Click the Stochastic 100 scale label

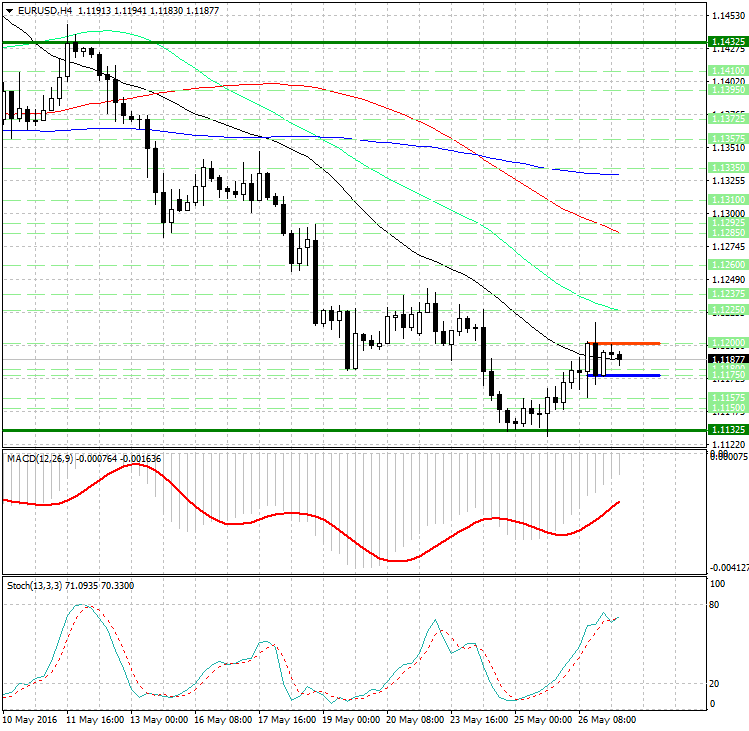pos(717,584)
